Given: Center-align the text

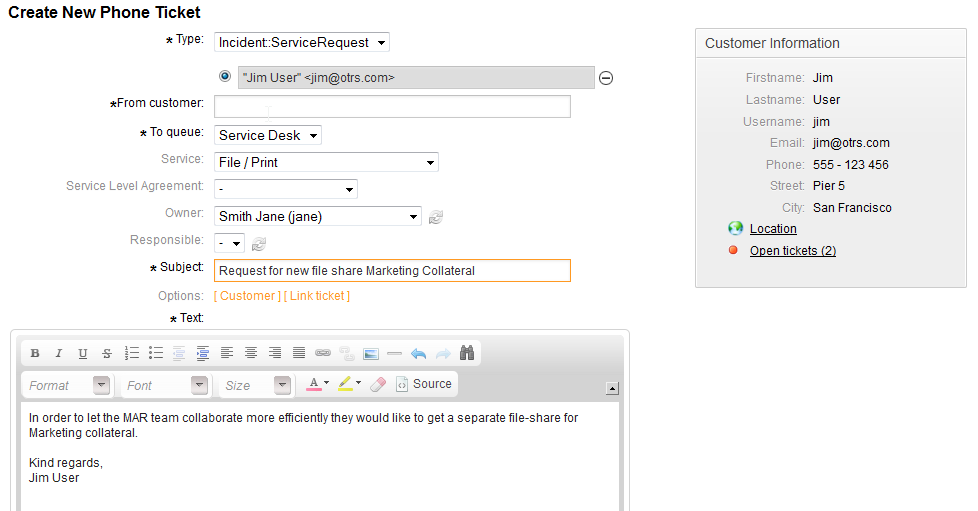Looking at the screenshot, I should [x=251, y=353].
